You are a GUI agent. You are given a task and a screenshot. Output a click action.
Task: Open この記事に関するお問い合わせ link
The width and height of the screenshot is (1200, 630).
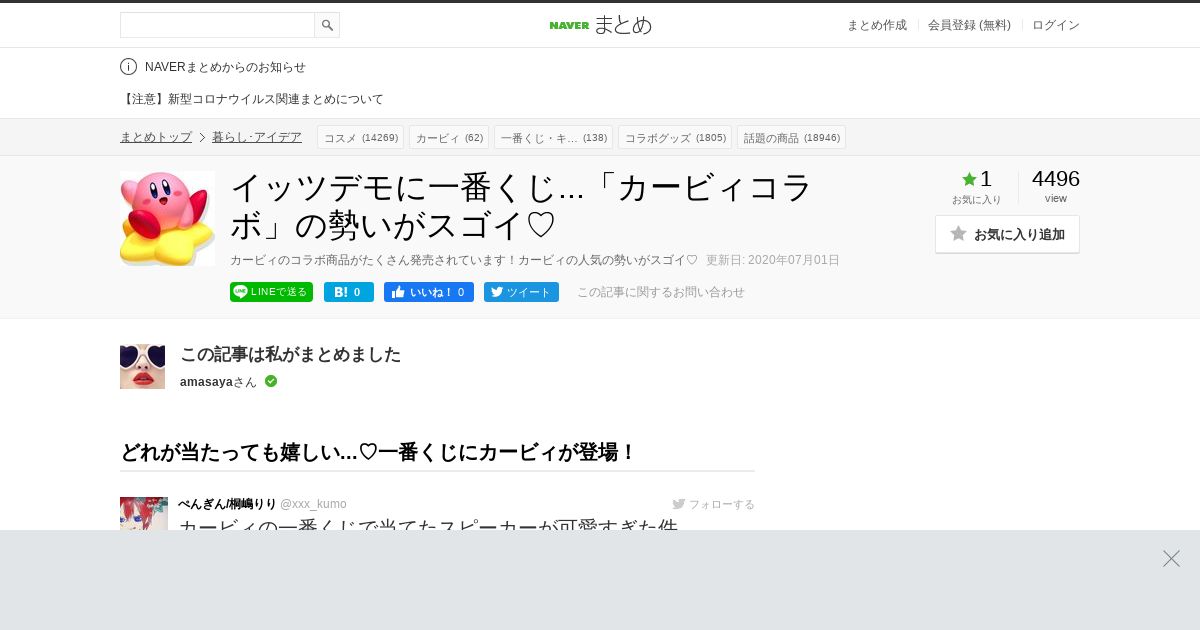(x=661, y=292)
